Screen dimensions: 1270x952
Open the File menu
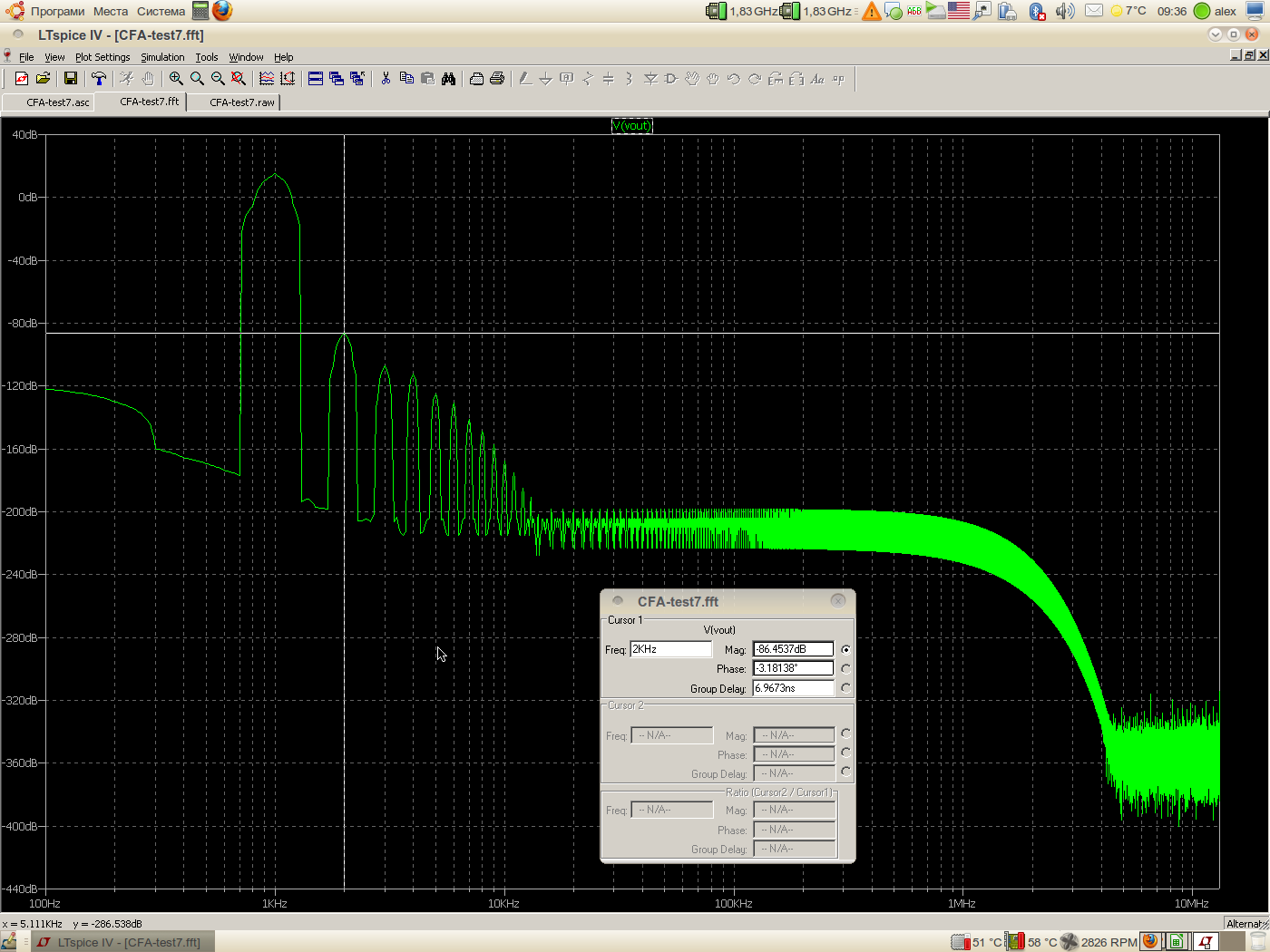[26, 57]
